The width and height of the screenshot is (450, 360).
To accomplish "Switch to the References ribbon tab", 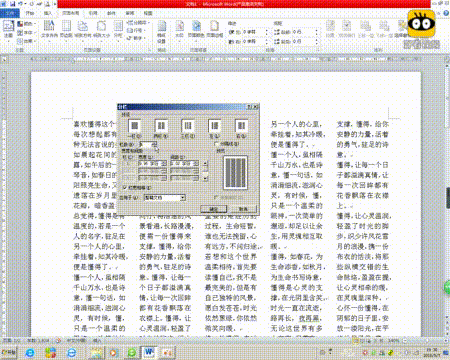I will (x=93, y=13).
